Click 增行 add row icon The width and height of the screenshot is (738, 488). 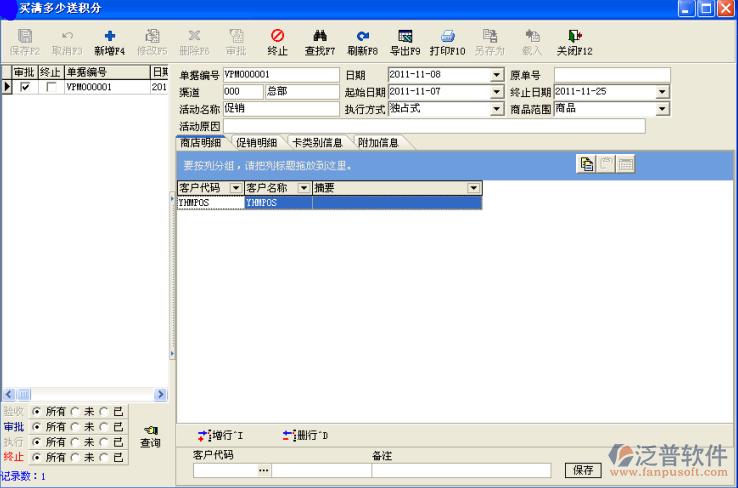click(x=204, y=435)
